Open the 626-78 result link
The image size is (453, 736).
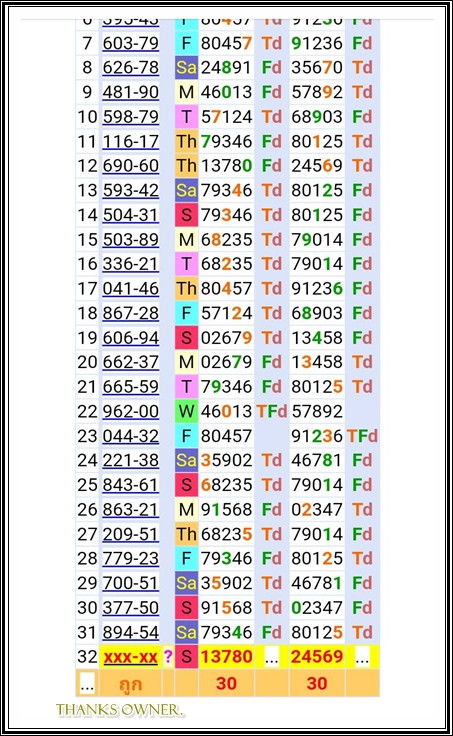[131, 68]
